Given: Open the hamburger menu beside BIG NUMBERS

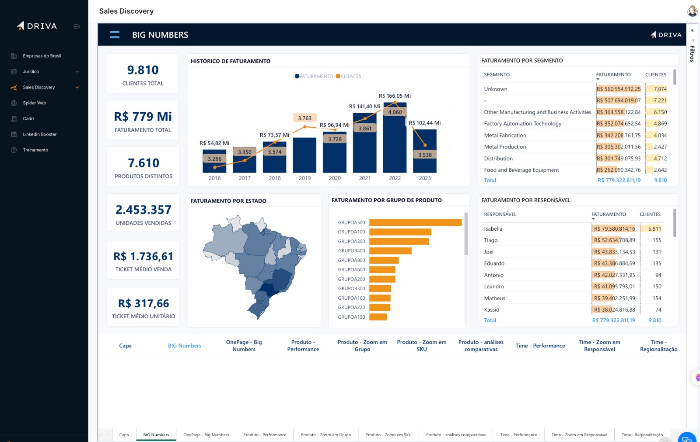Looking at the screenshot, I should (x=114, y=35).
